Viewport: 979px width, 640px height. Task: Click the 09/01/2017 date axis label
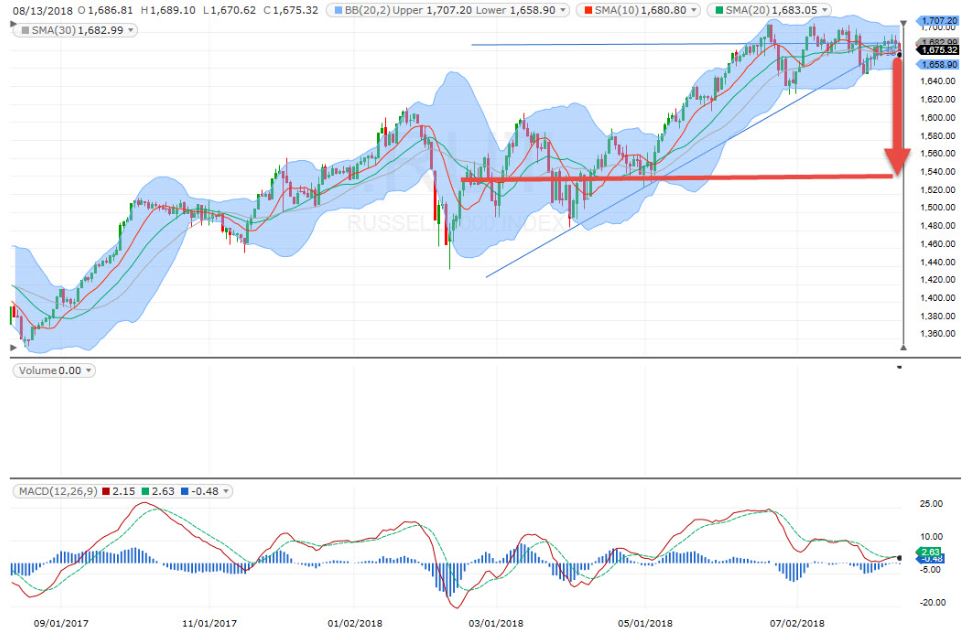click(x=61, y=623)
